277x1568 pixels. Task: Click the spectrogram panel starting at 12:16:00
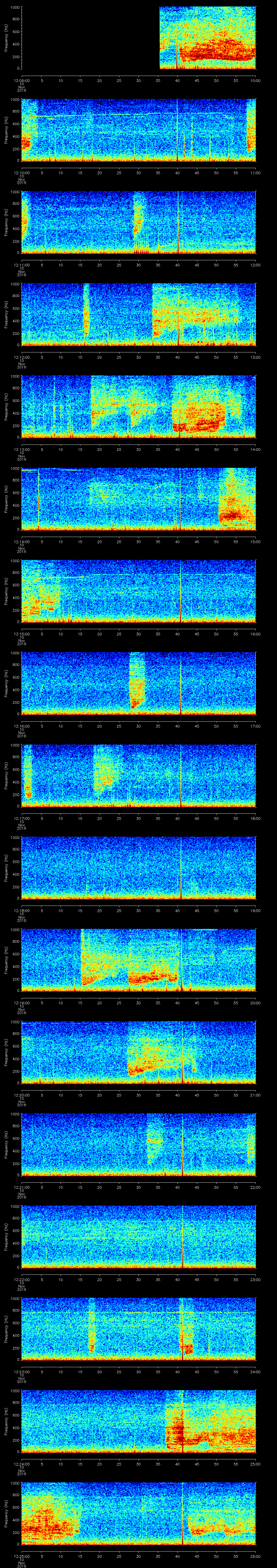[138, 683]
